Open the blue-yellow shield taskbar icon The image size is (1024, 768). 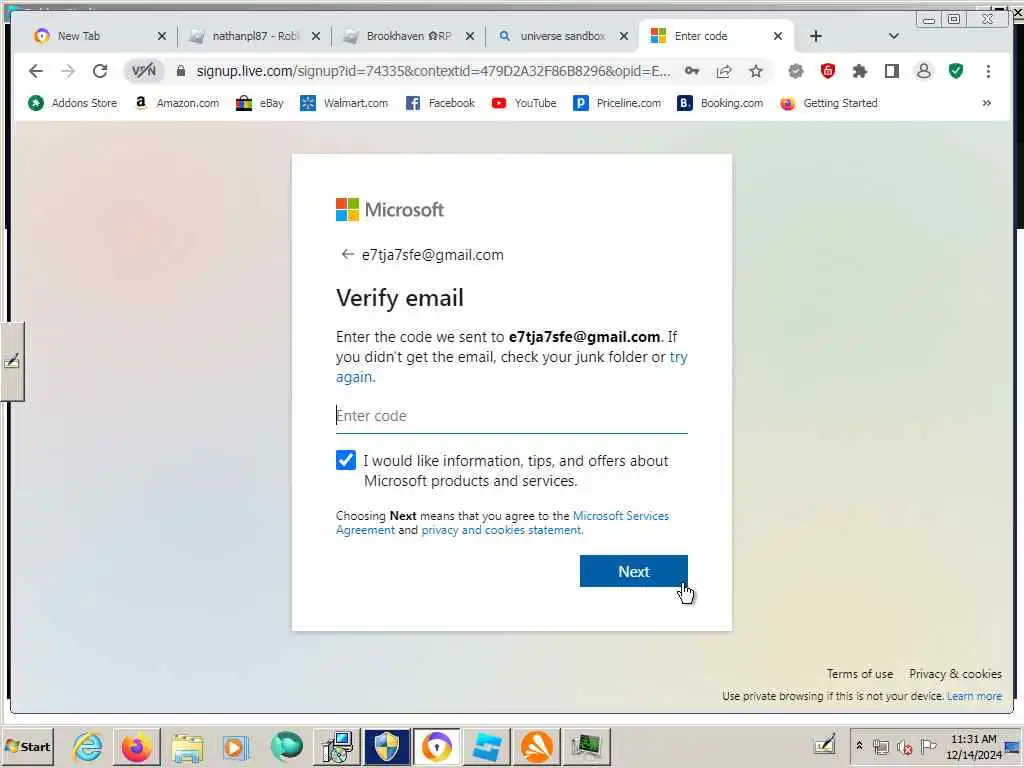click(387, 746)
